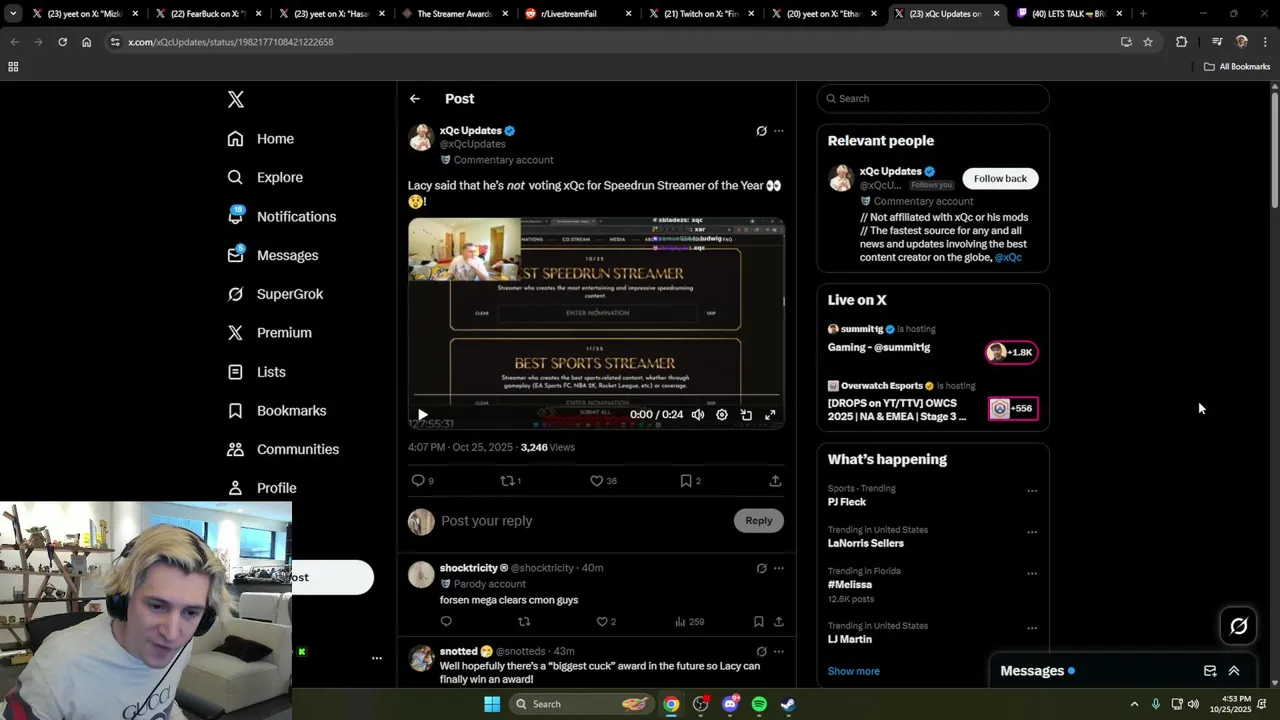The image size is (1280, 720).
Task: Click Grok icon on xQc Updates post
Action: point(761,131)
